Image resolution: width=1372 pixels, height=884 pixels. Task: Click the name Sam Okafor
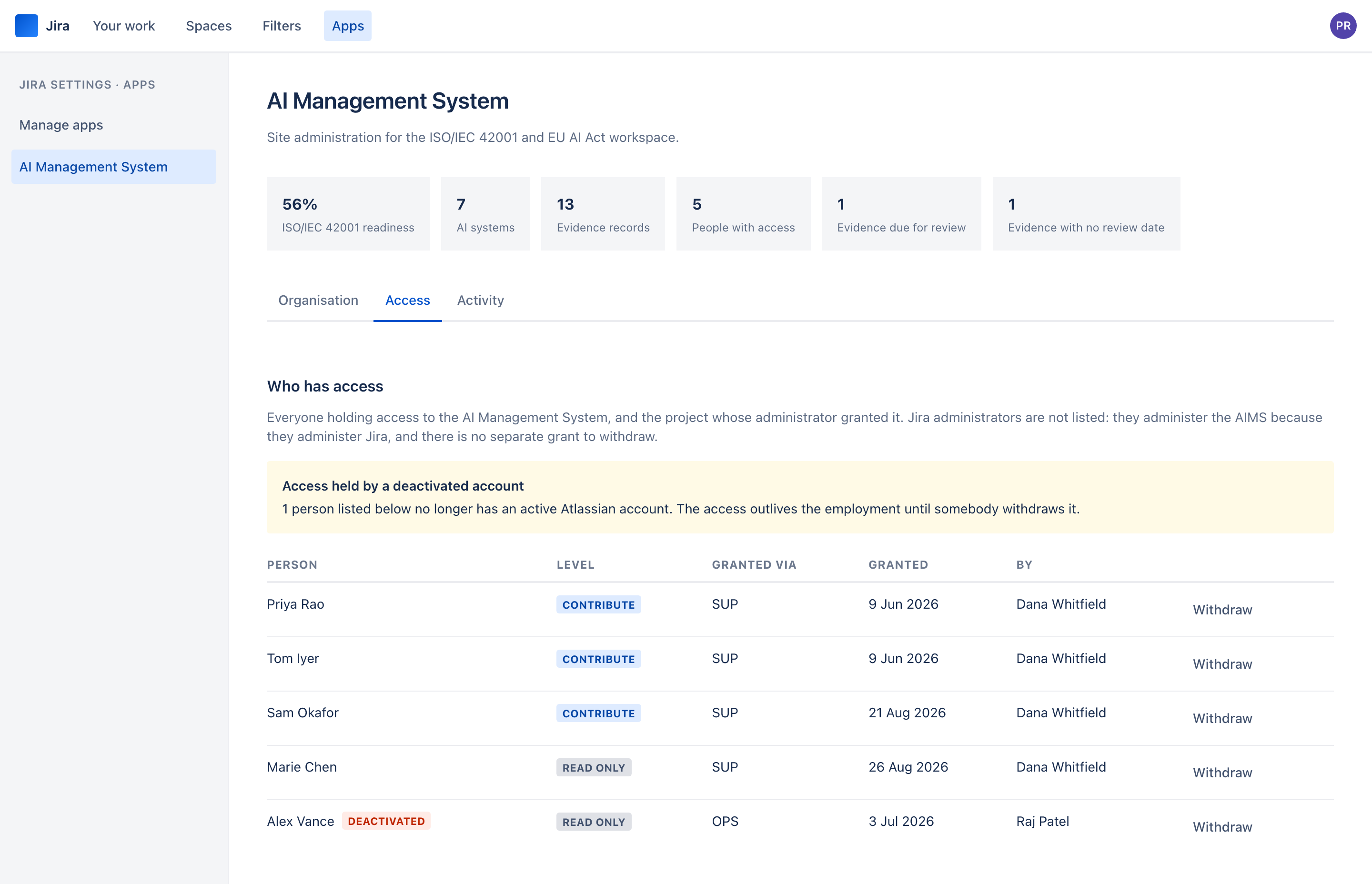point(303,713)
